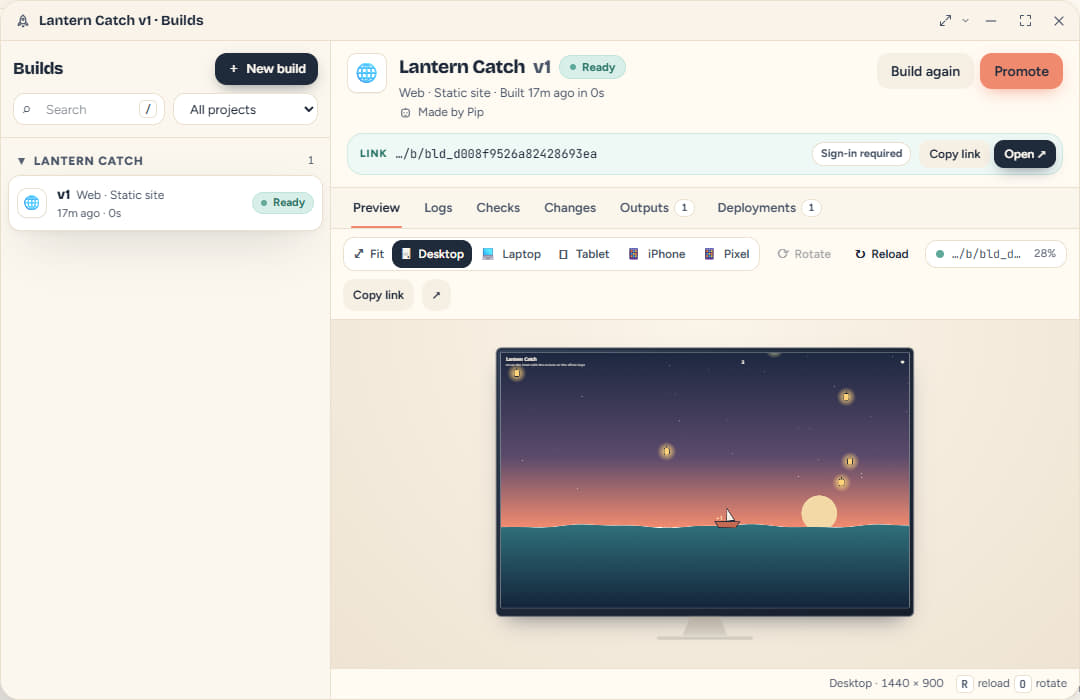Select Tablet device preview
The image size is (1080, 700).
pyautogui.click(x=584, y=254)
